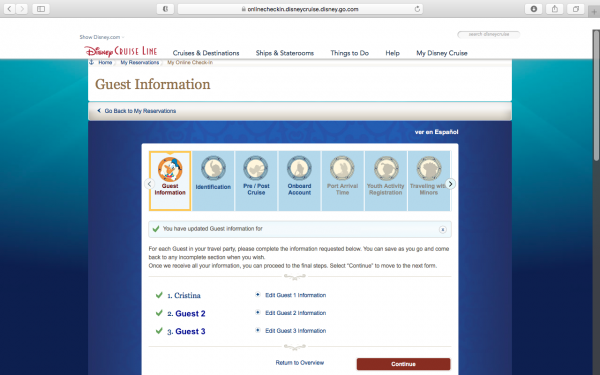Toggle Safari's sidebar button

(41, 9)
